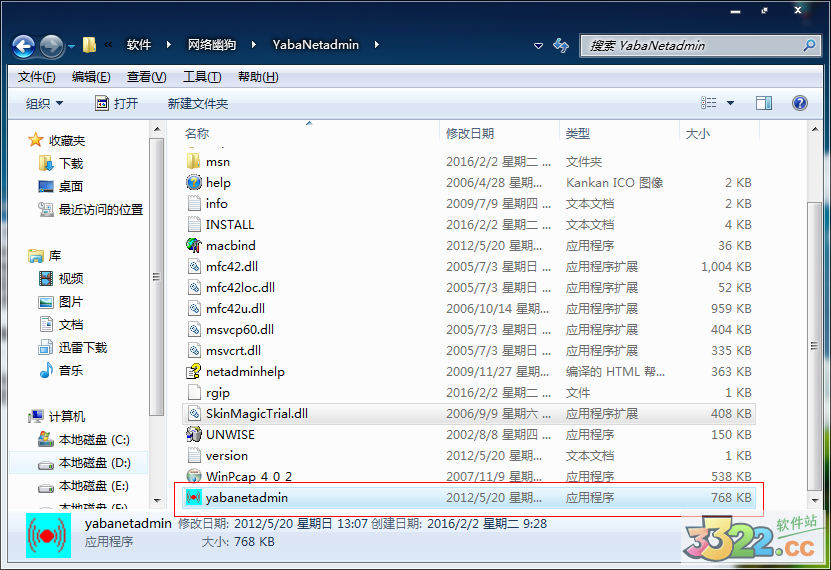Screen dimensions: 831x570
Task: Click the 打开 toolbar button
Action: click(117, 103)
